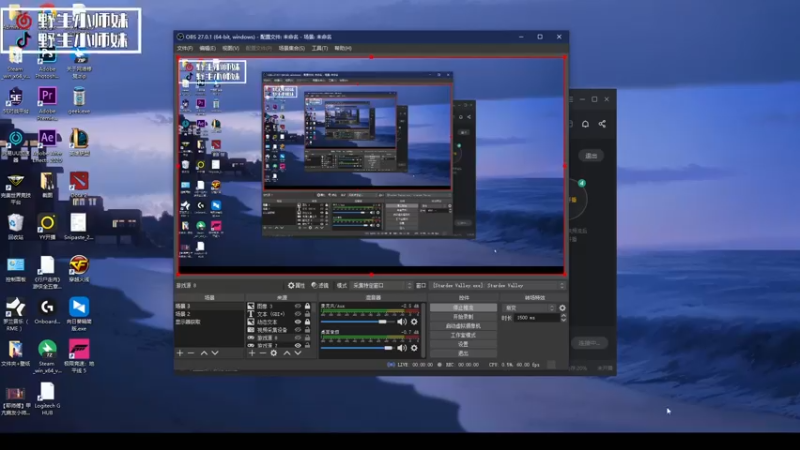The image size is (800, 450).
Task: Click transition duration field 1500 ms
Action: point(537,318)
